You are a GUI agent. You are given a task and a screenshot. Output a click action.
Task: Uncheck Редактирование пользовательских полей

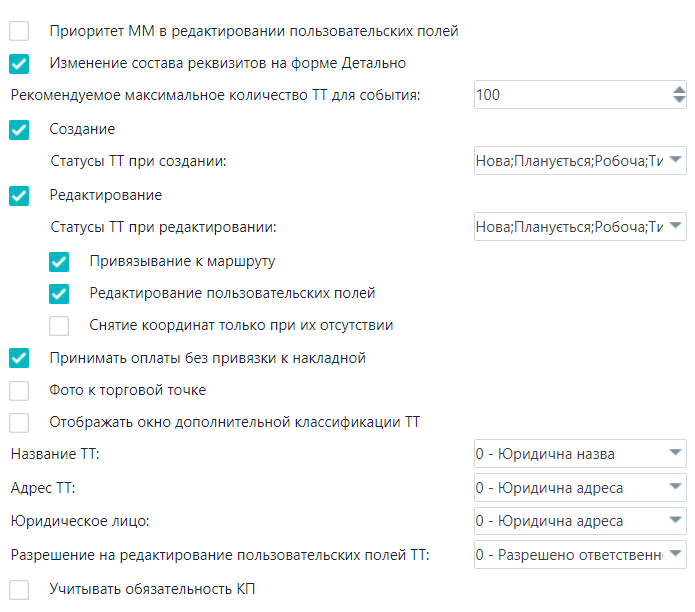pyautogui.click(x=59, y=293)
